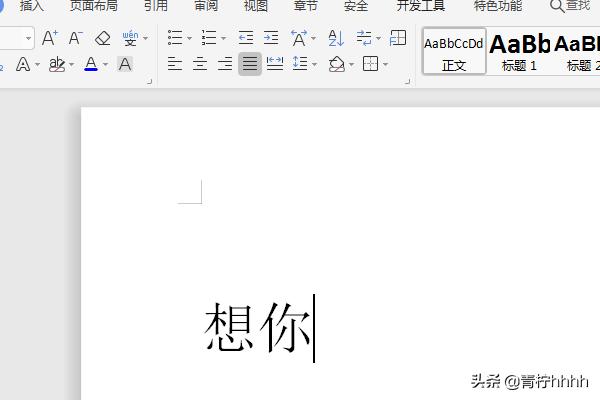This screenshot has height=400, width=600.
Task: Clear formatting with the eraser icon
Action: pyautogui.click(x=103, y=38)
